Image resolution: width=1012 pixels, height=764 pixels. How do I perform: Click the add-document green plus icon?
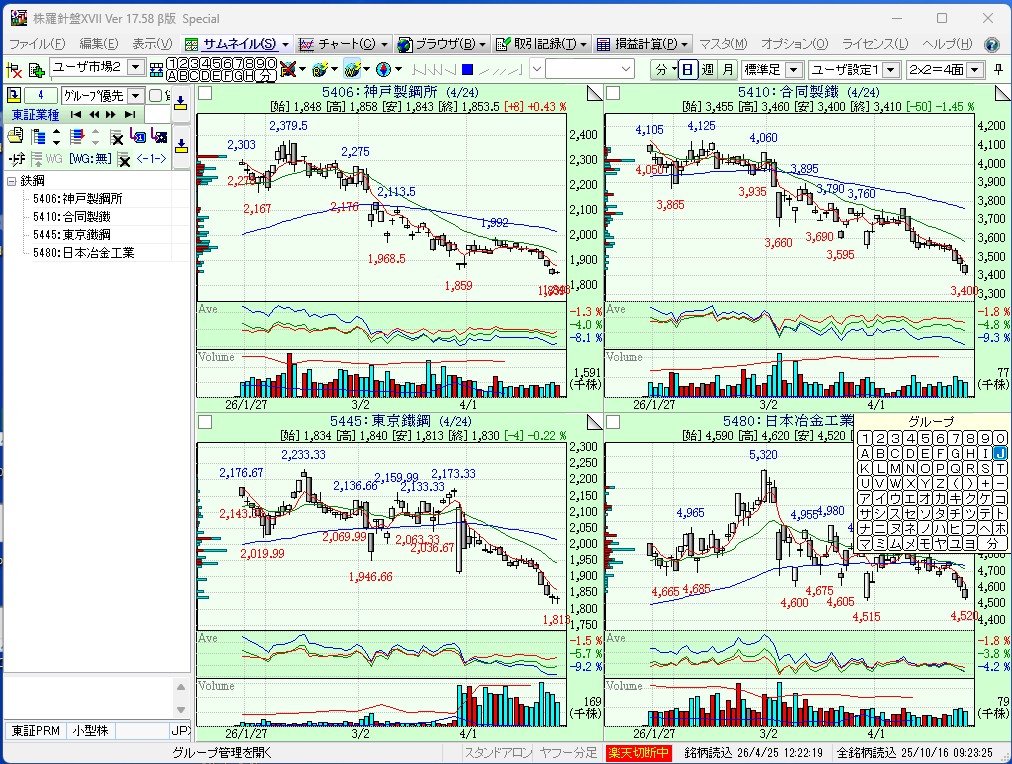(x=37, y=69)
